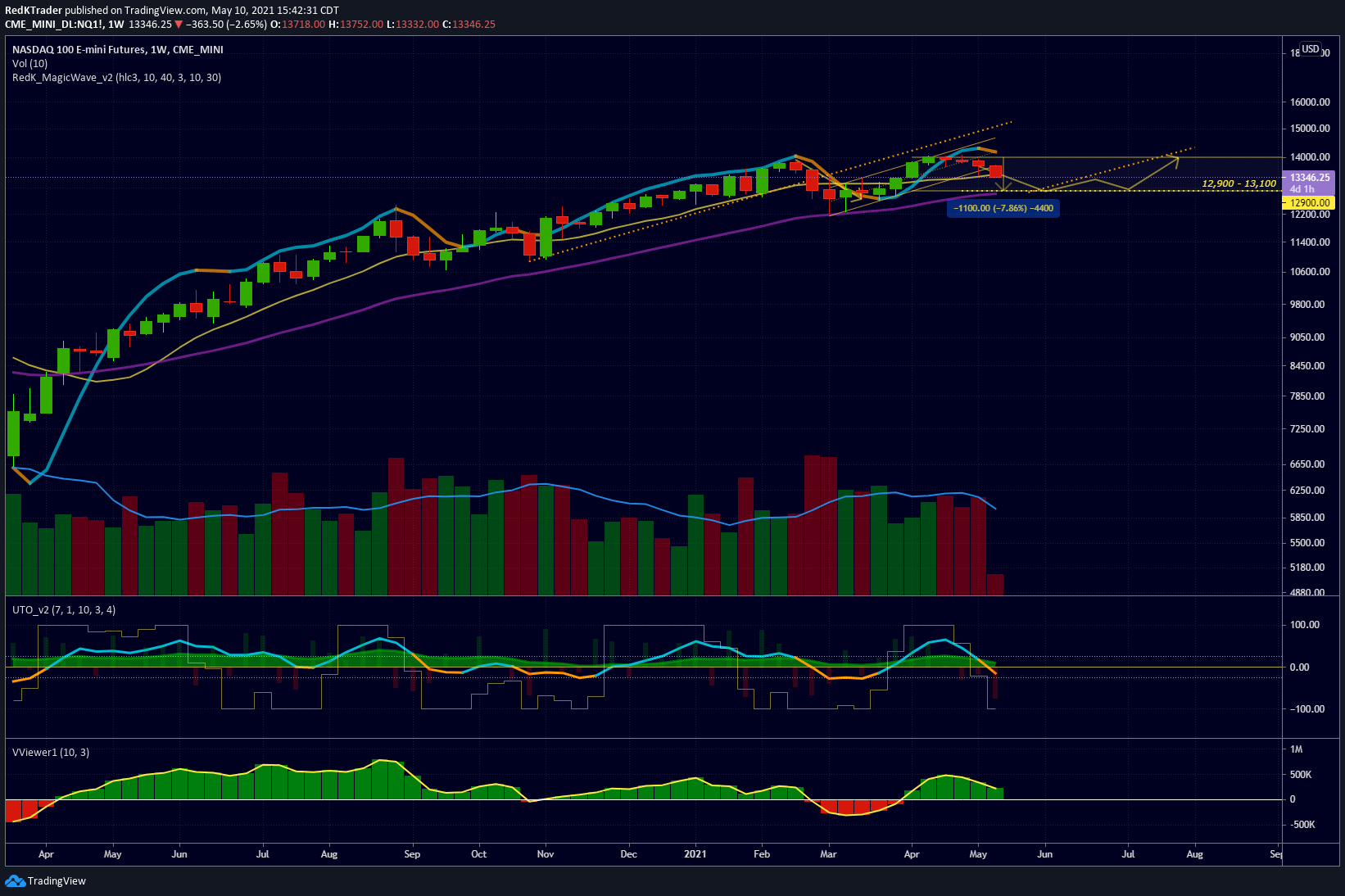Click the 9050.00 price axis label
The image size is (1345, 896).
(1307, 337)
